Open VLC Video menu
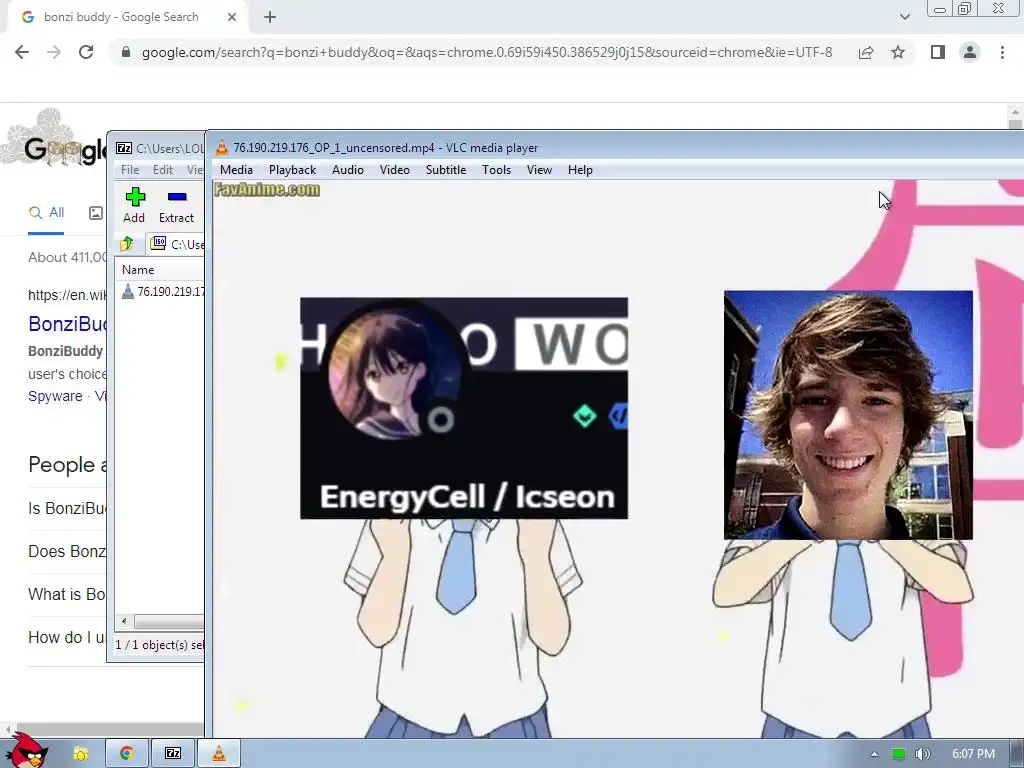The height and width of the screenshot is (768, 1024). [394, 170]
